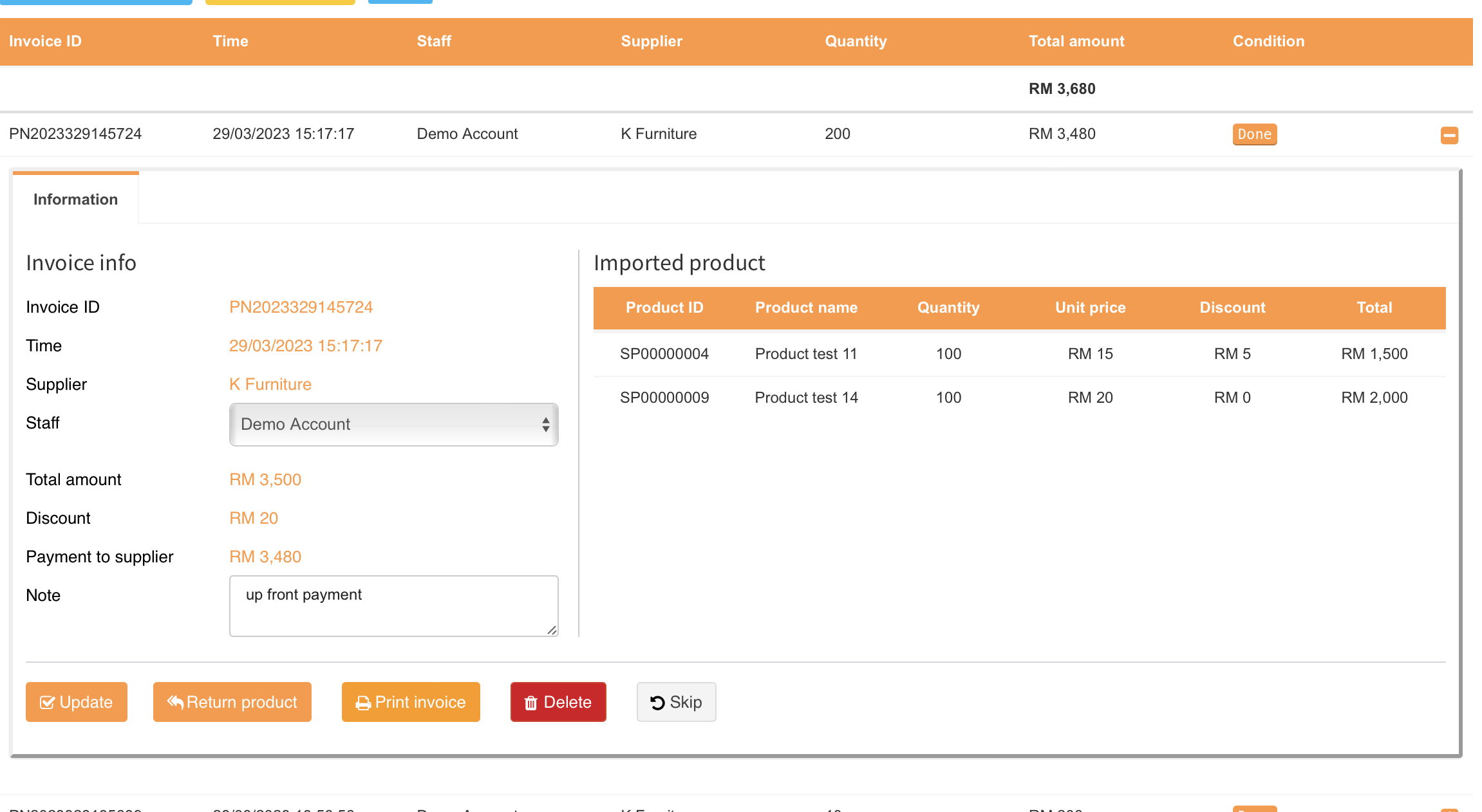Click the Update button

click(x=77, y=702)
